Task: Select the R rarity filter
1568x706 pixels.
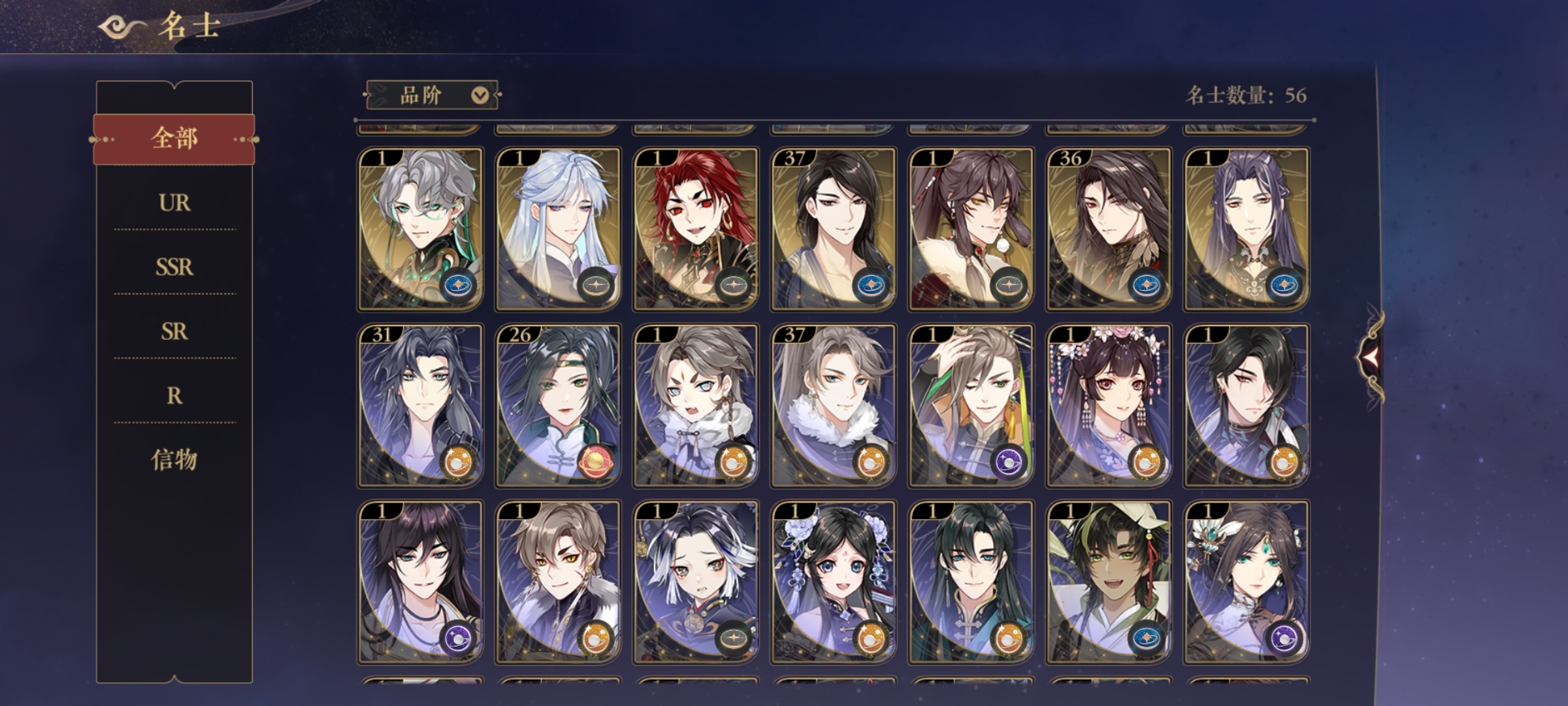Action: [x=174, y=395]
